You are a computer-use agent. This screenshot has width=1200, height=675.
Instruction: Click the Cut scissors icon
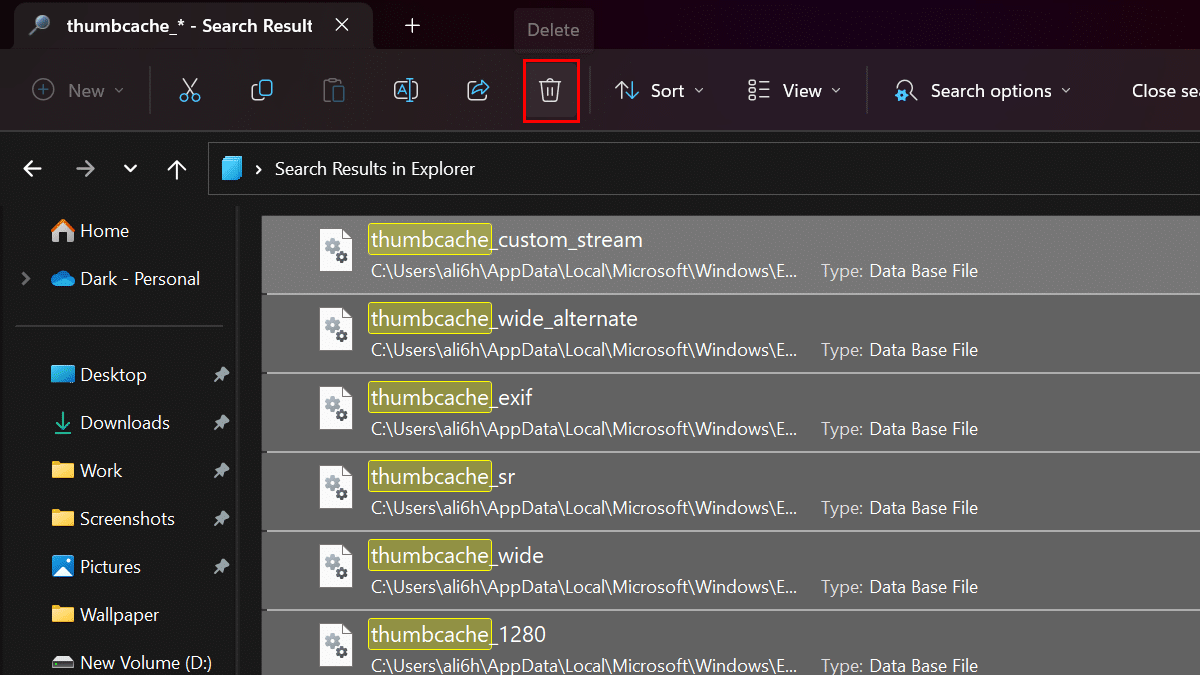click(190, 91)
